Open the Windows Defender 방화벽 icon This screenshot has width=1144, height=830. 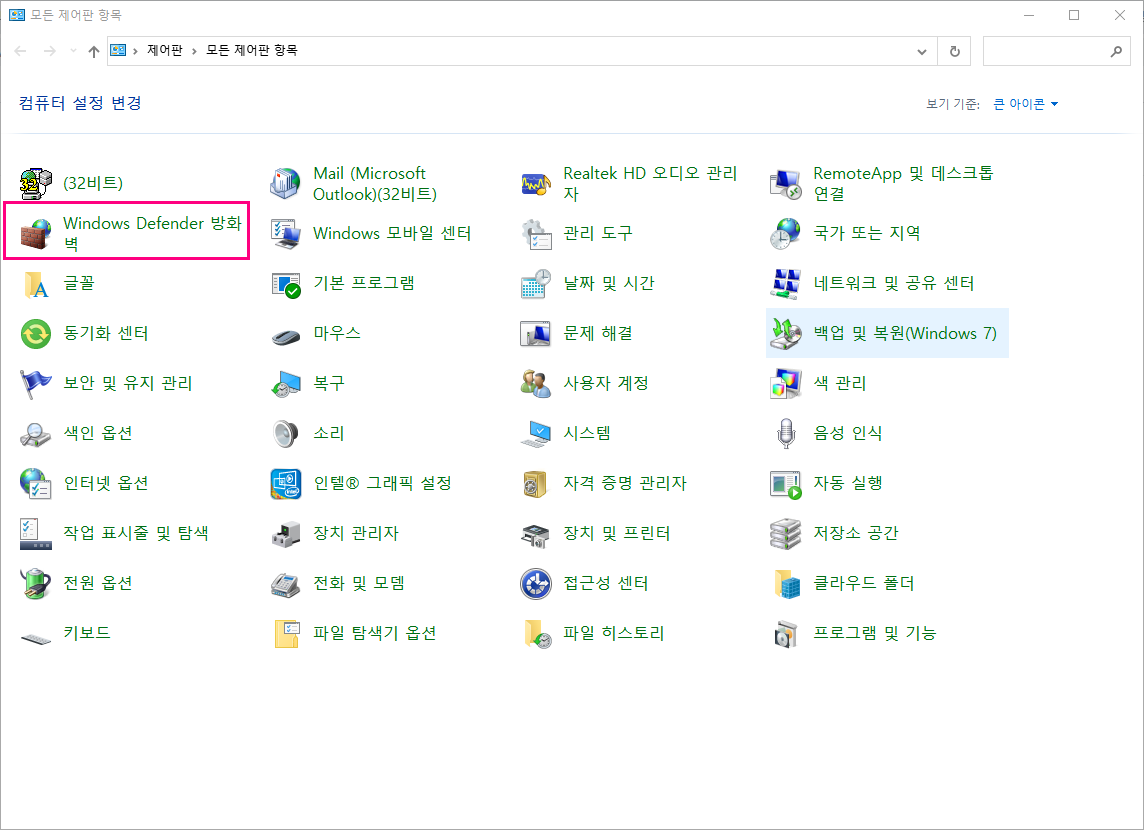tap(36, 233)
